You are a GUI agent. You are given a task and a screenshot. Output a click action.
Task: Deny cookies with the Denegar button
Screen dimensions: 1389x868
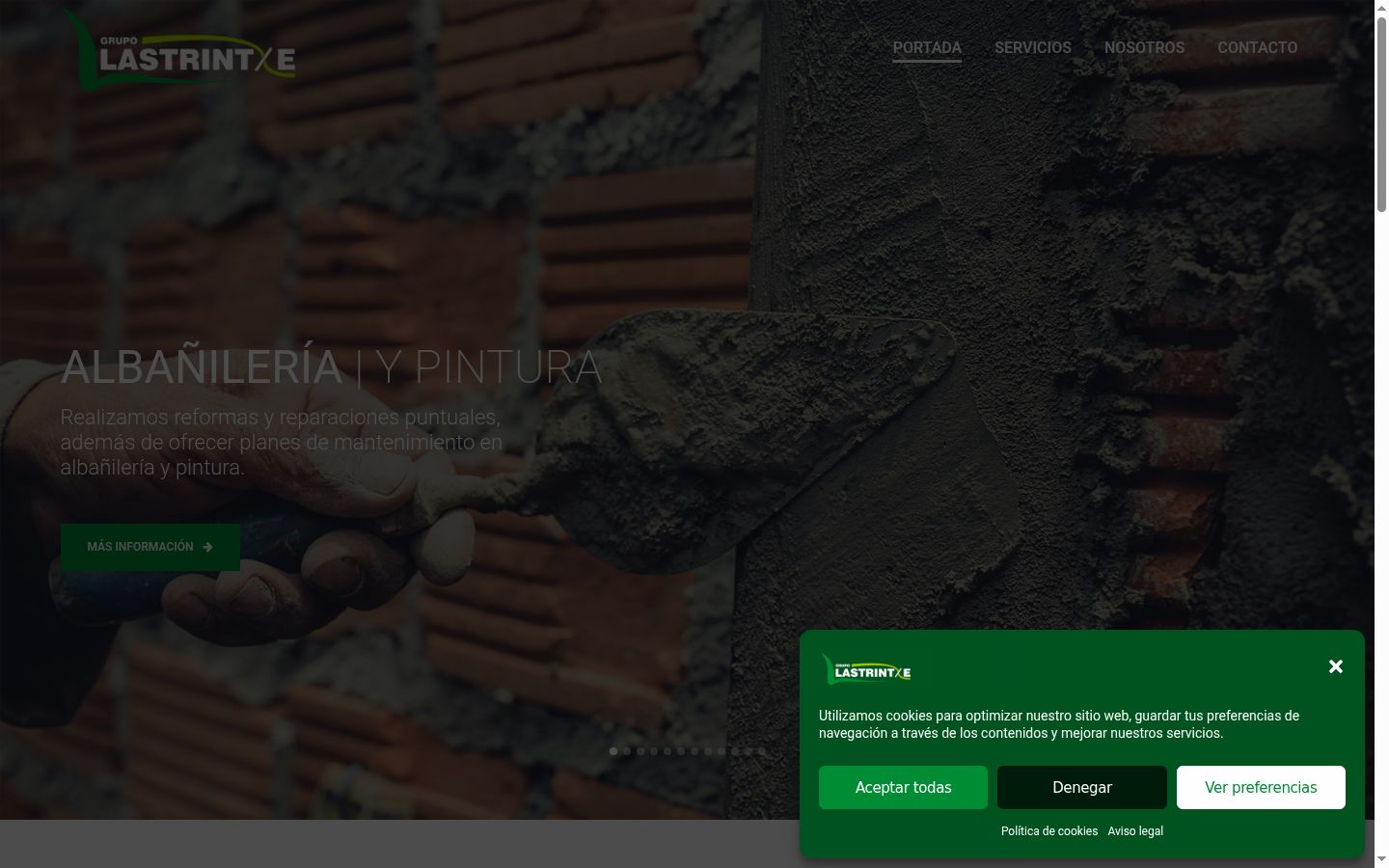[x=1082, y=787]
